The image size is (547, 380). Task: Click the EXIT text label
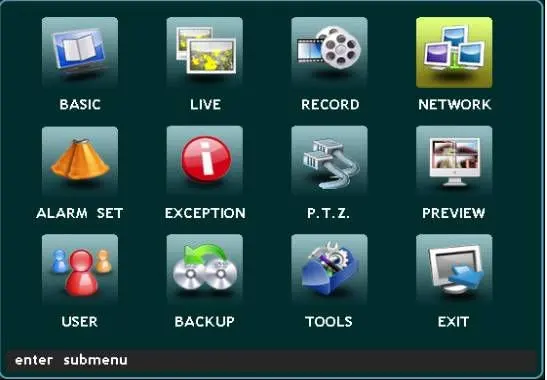pos(453,321)
